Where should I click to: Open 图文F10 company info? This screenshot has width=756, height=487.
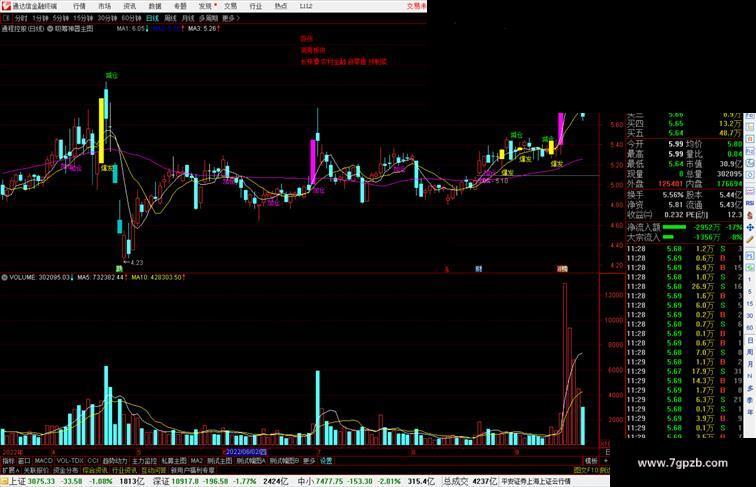click(x=586, y=470)
